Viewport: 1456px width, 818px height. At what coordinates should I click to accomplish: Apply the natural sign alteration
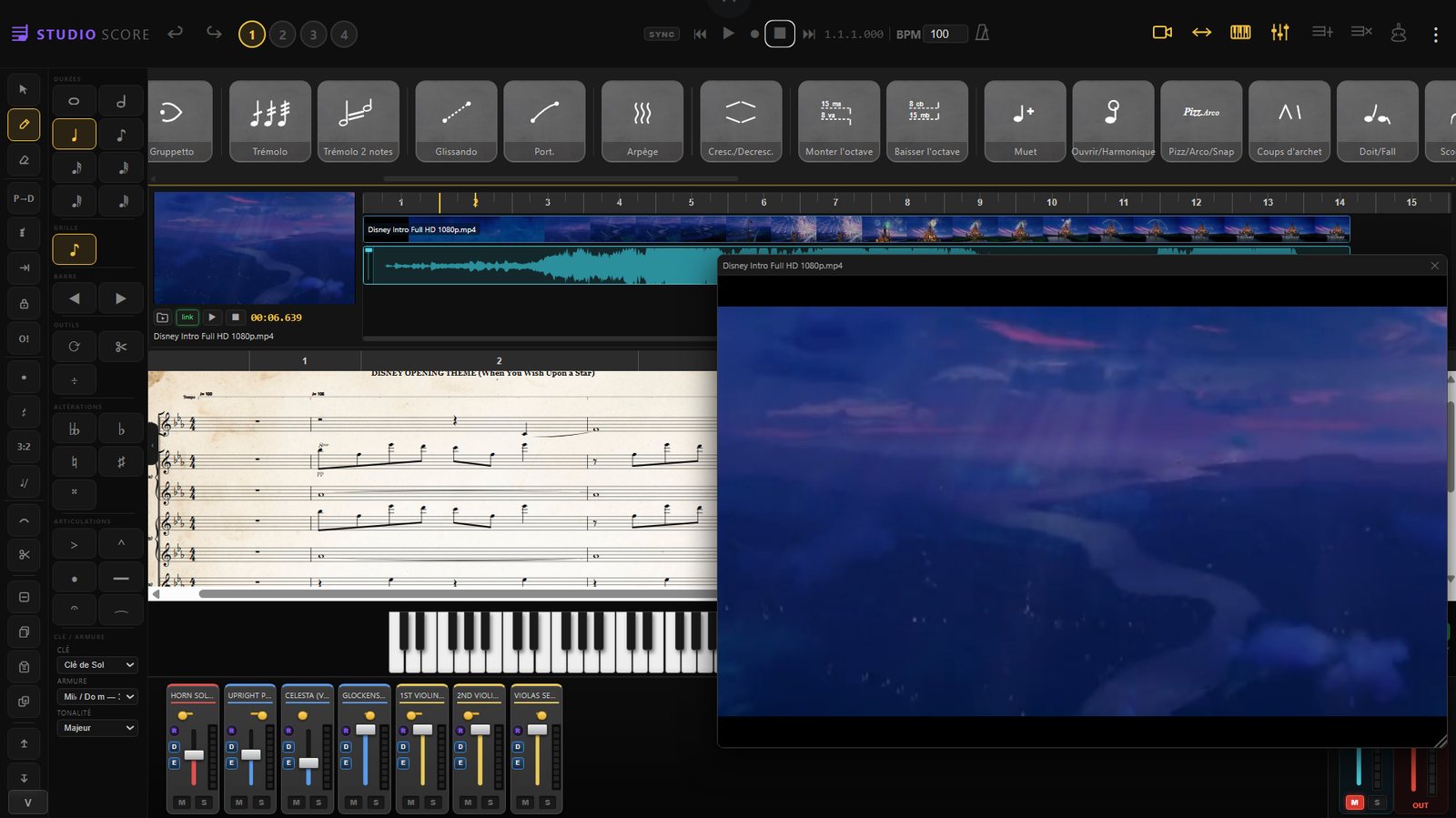point(74,461)
